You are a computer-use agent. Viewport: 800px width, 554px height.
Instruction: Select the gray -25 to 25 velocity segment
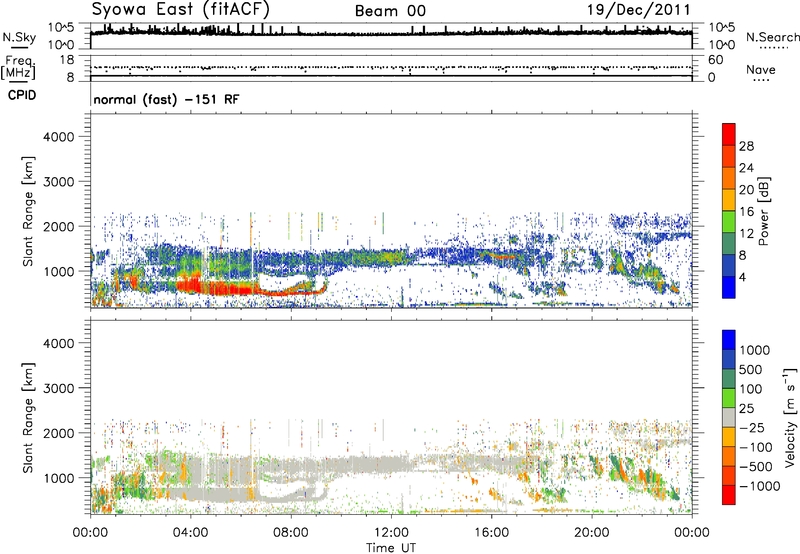pos(729,417)
